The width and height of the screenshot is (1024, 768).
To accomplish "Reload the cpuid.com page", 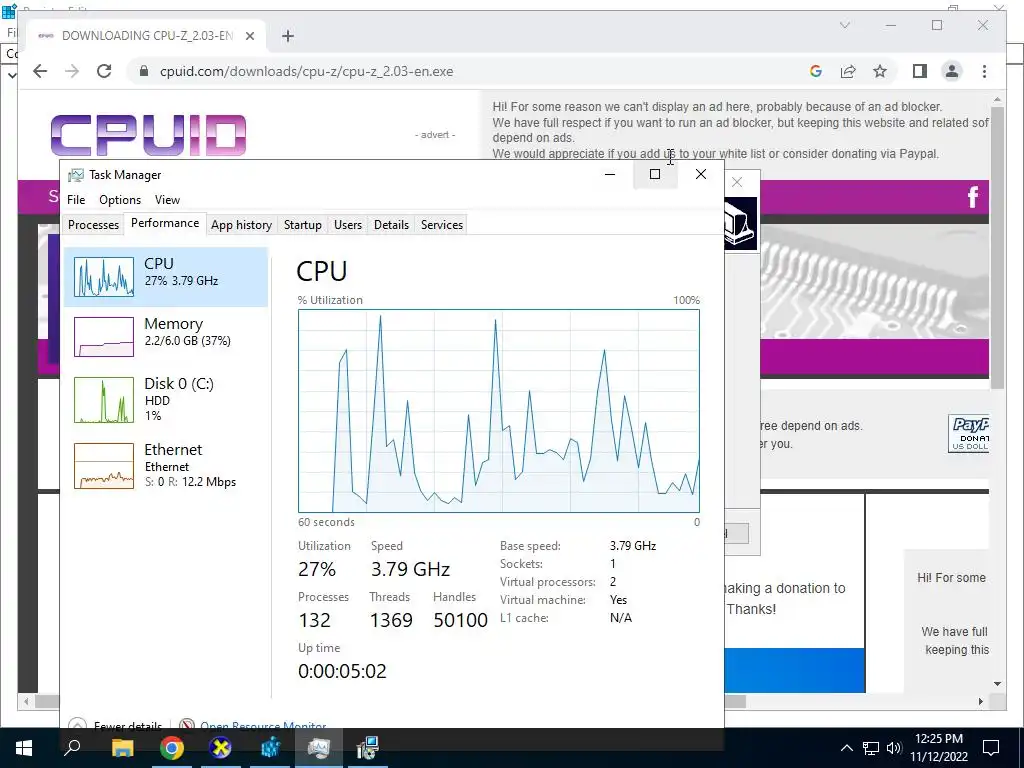I will tap(104, 71).
